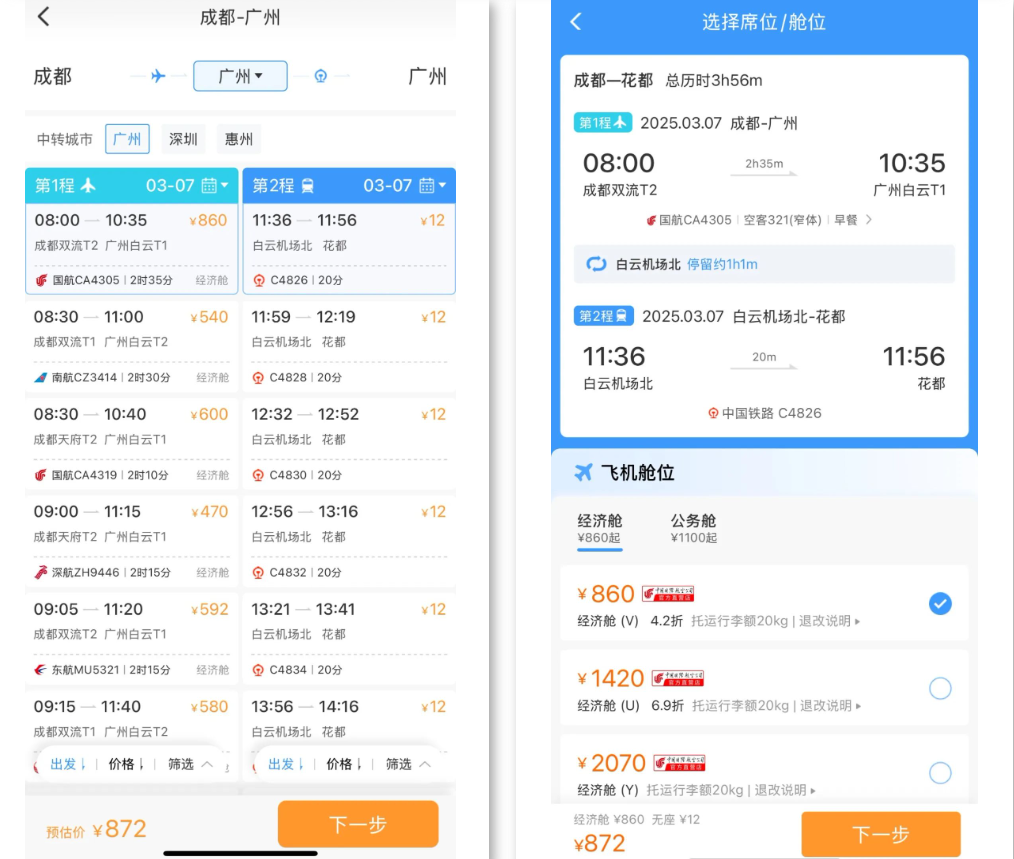Tap the back arrow on 成都-广州 screen
This screenshot has height=859, width=1014.
pos(43,17)
